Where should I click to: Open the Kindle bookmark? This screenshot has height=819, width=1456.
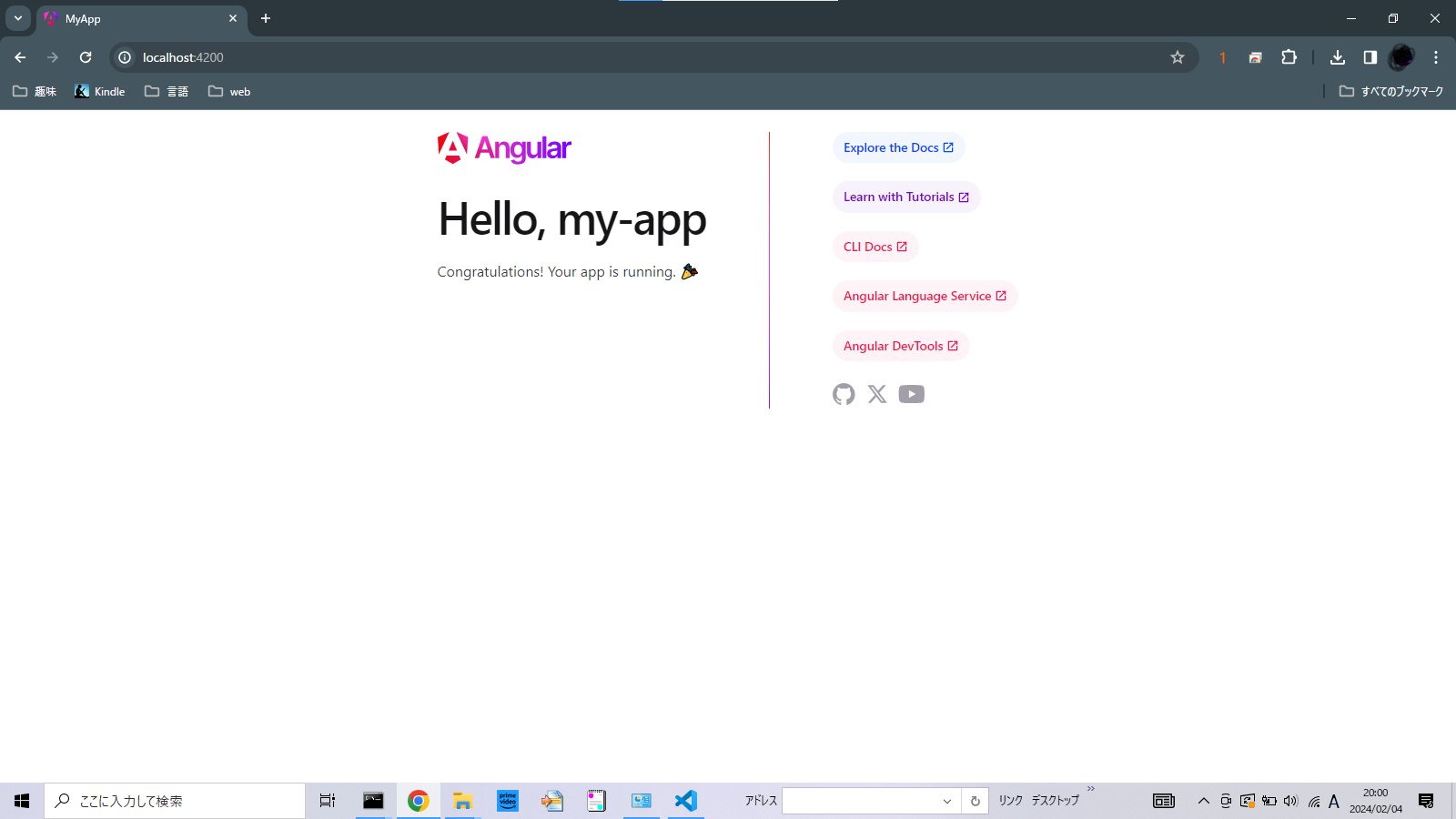click(x=100, y=91)
